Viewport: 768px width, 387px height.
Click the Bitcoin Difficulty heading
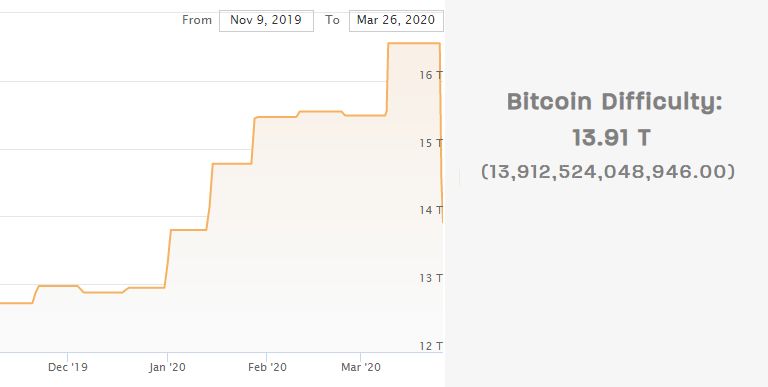pyautogui.click(x=615, y=102)
